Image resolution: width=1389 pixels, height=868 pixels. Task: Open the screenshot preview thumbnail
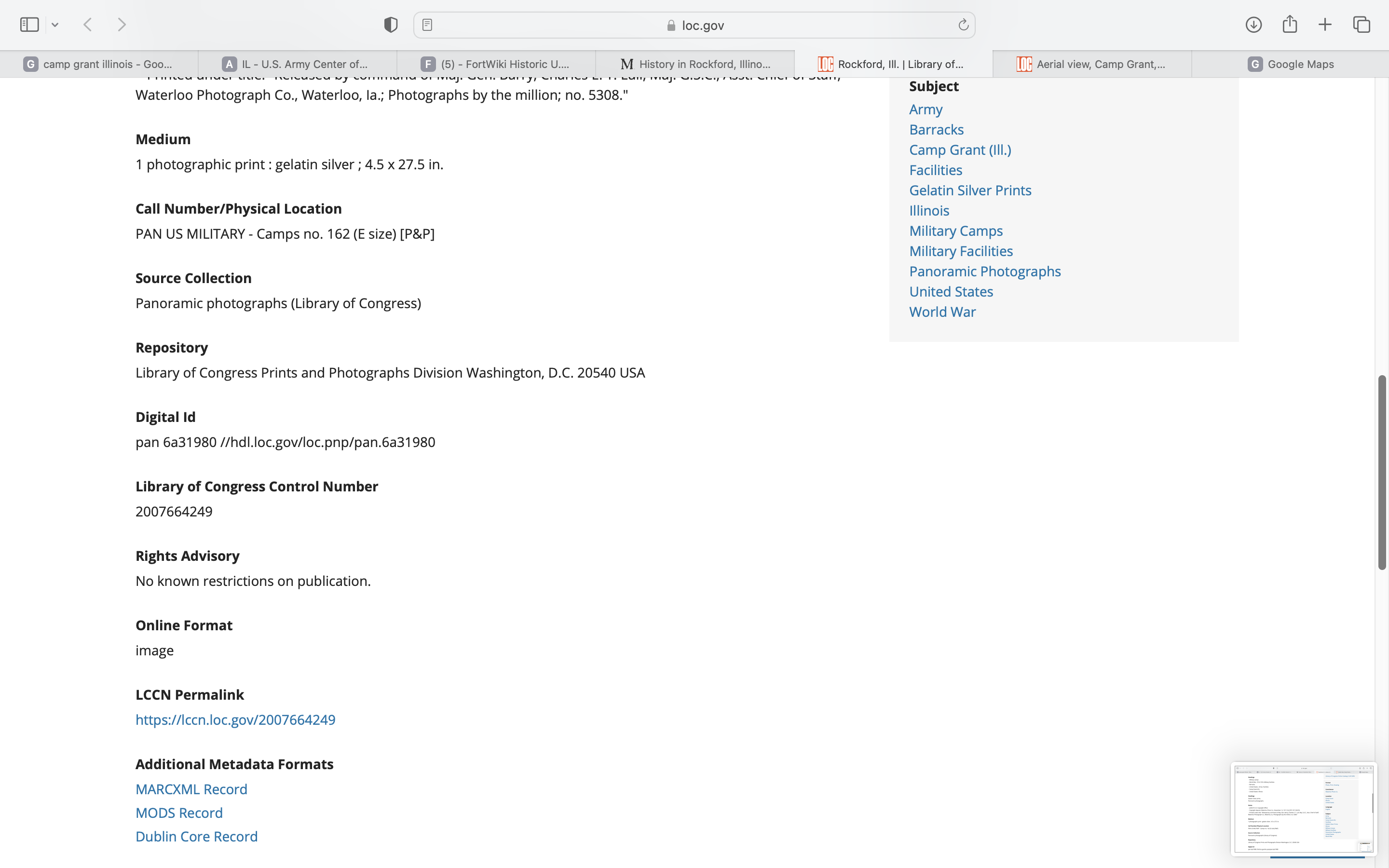coord(1303,808)
